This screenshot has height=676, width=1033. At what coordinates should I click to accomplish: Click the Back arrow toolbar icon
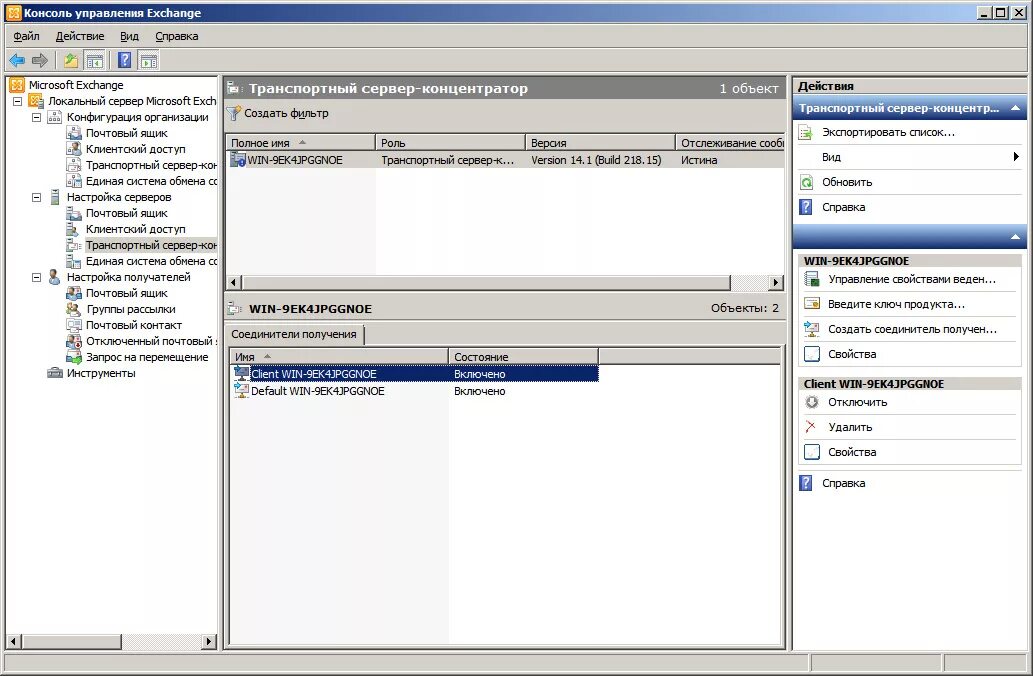pyautogui.click(x=16, y=61)
